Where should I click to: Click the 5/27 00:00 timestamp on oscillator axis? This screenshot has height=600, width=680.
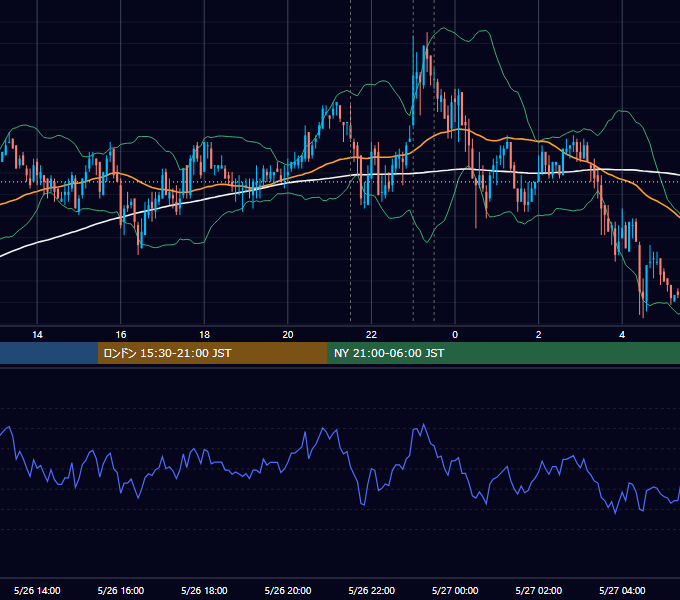pos(455,590)
